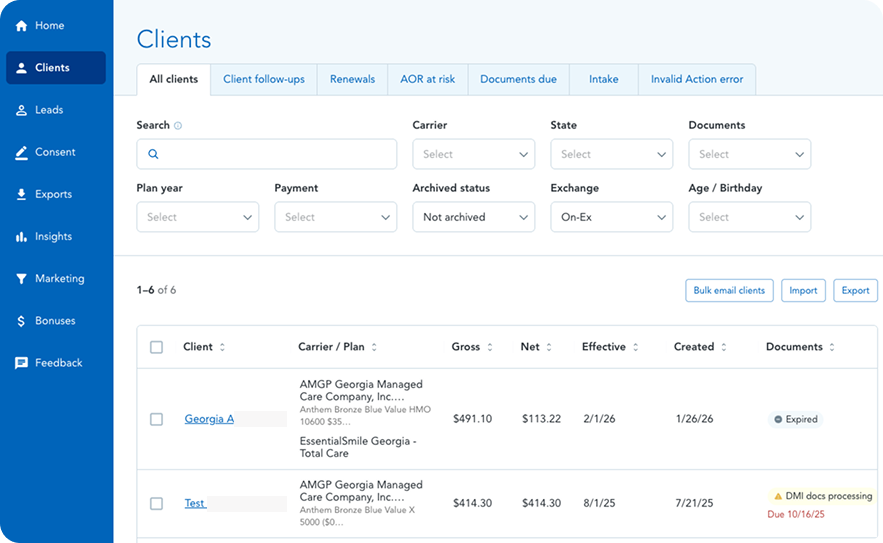Sort by Net column arrows
The width and height of the screenshot is (883, 543).
coord(549,347)
